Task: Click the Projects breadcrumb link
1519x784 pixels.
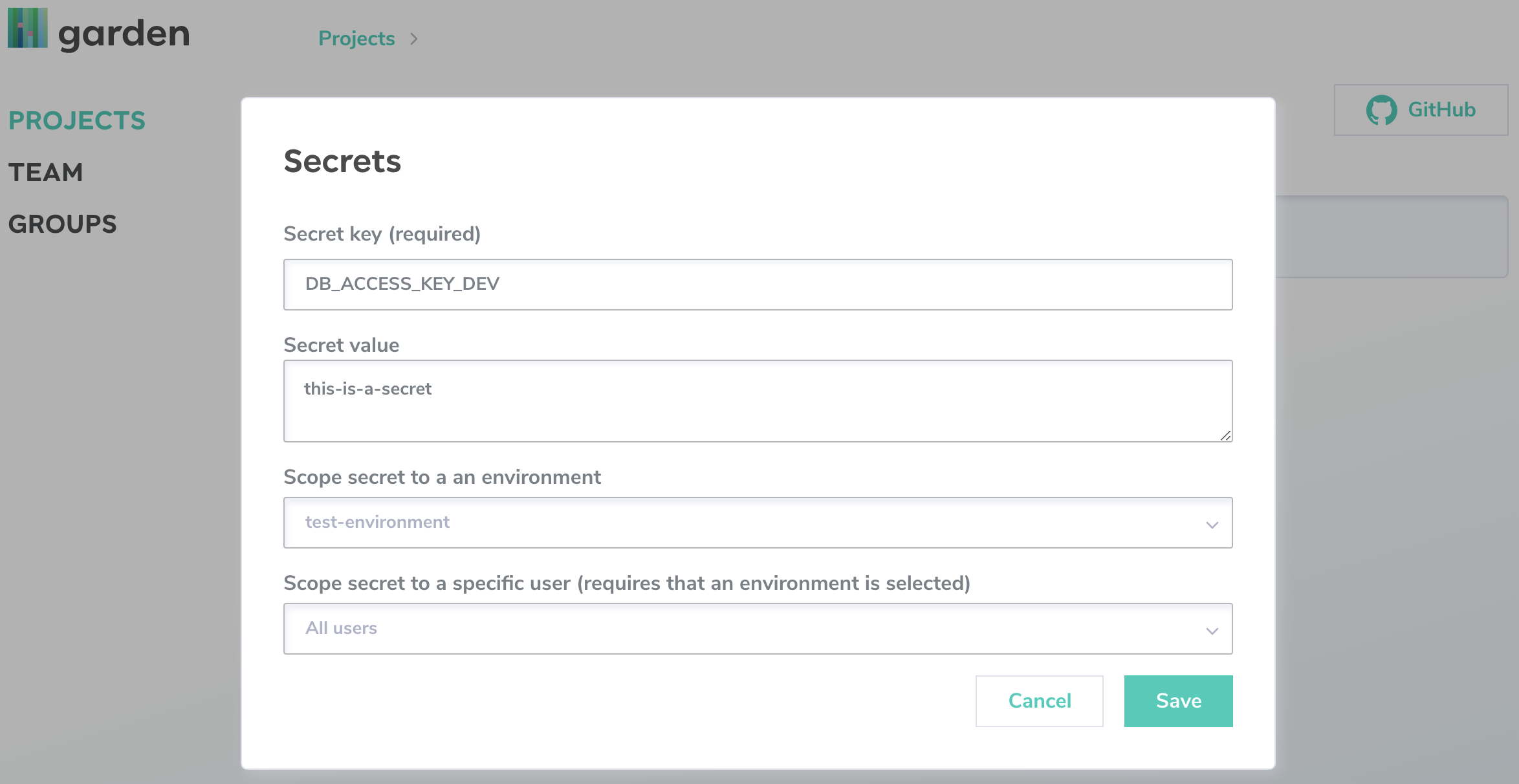Action: click(356, 38)
